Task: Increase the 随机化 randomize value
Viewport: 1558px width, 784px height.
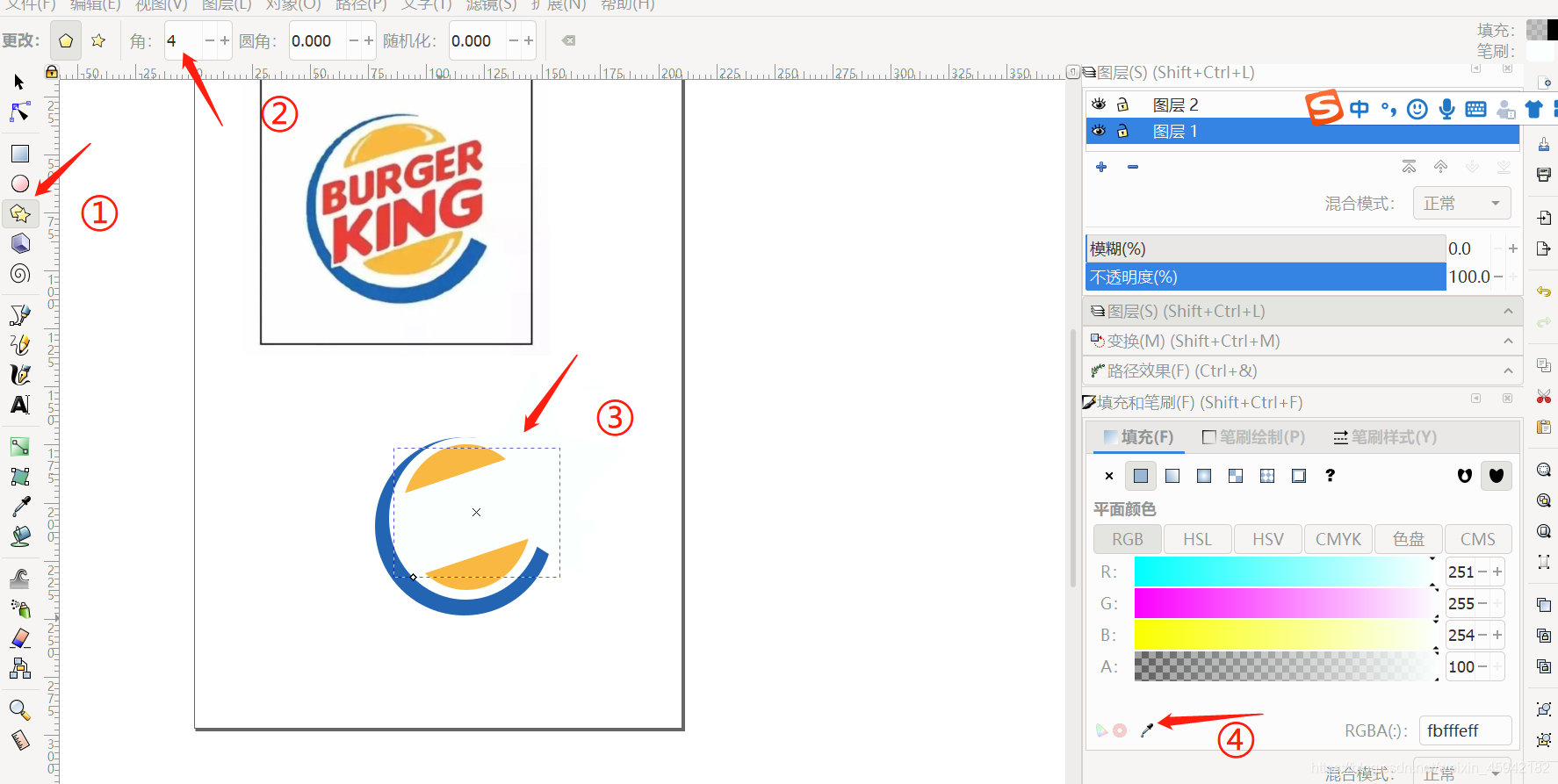Action: (529, 40)
